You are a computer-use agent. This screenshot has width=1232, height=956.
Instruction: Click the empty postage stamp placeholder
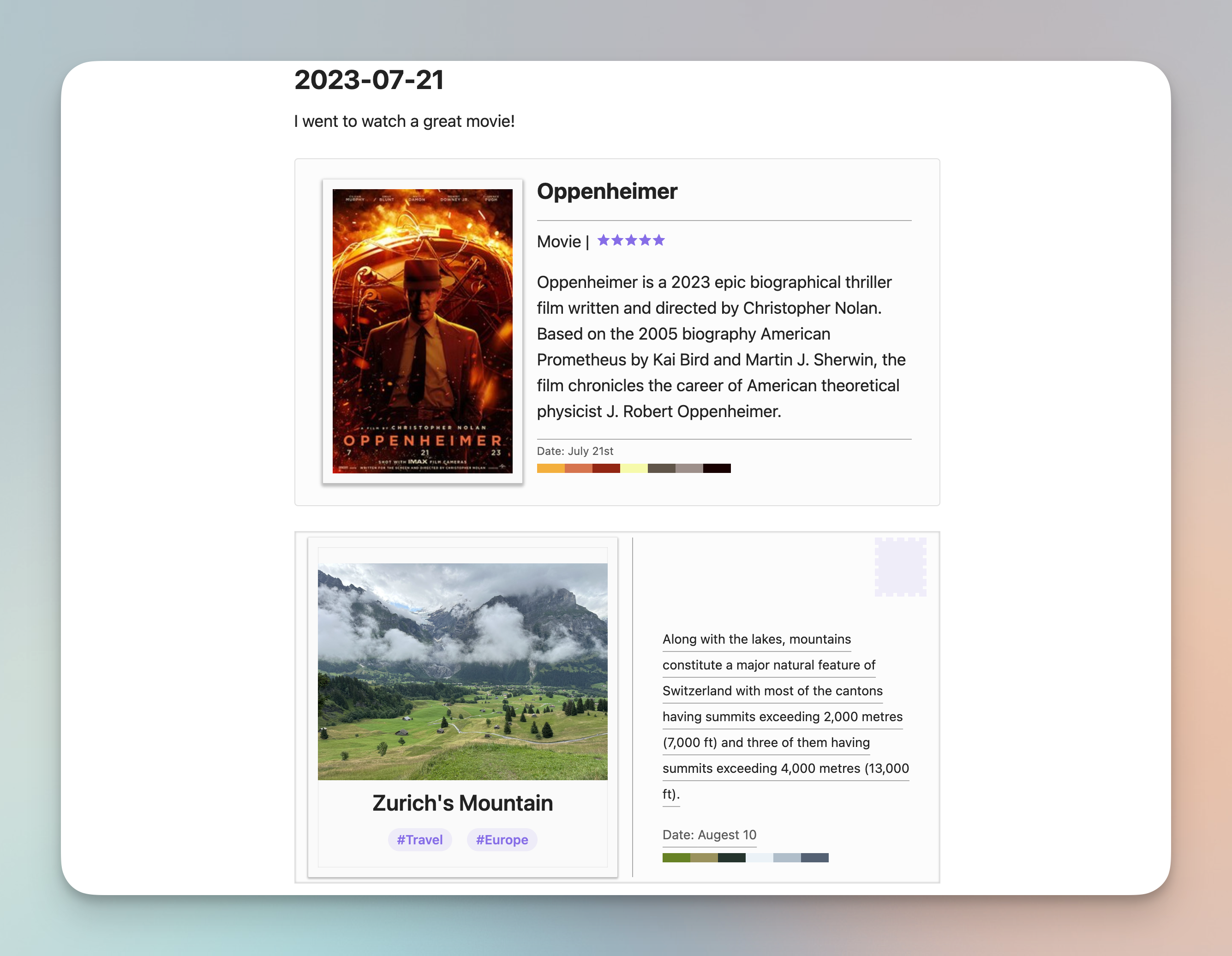tap(900, 567)
